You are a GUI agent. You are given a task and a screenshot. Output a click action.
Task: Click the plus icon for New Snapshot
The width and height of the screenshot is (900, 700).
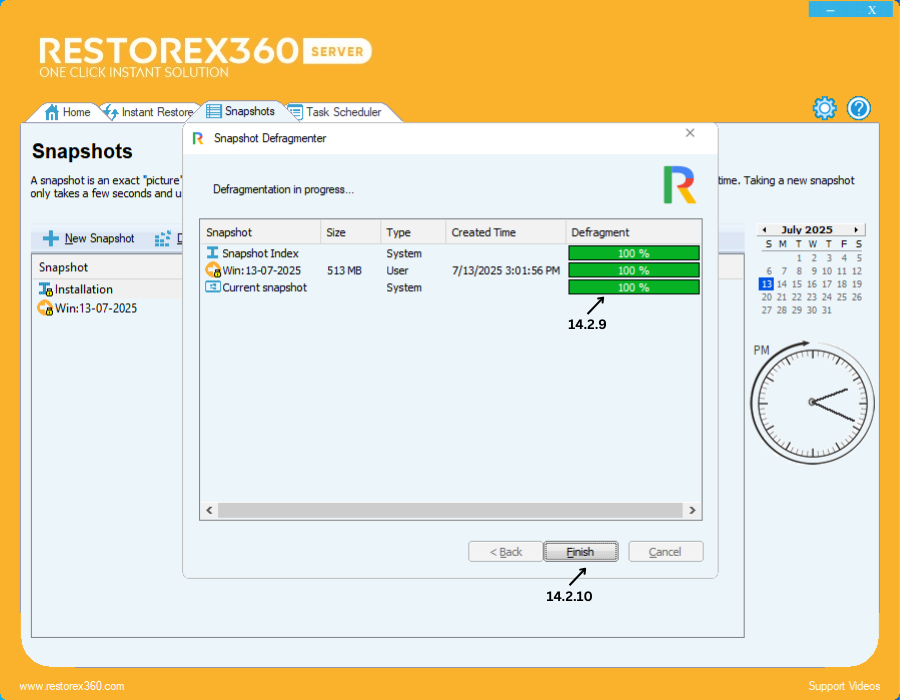[51, 238]
